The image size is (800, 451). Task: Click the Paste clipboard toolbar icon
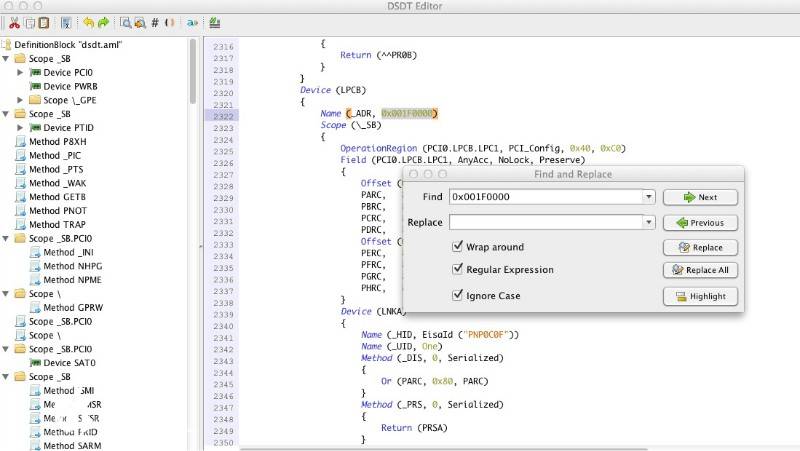click(43, 22)
